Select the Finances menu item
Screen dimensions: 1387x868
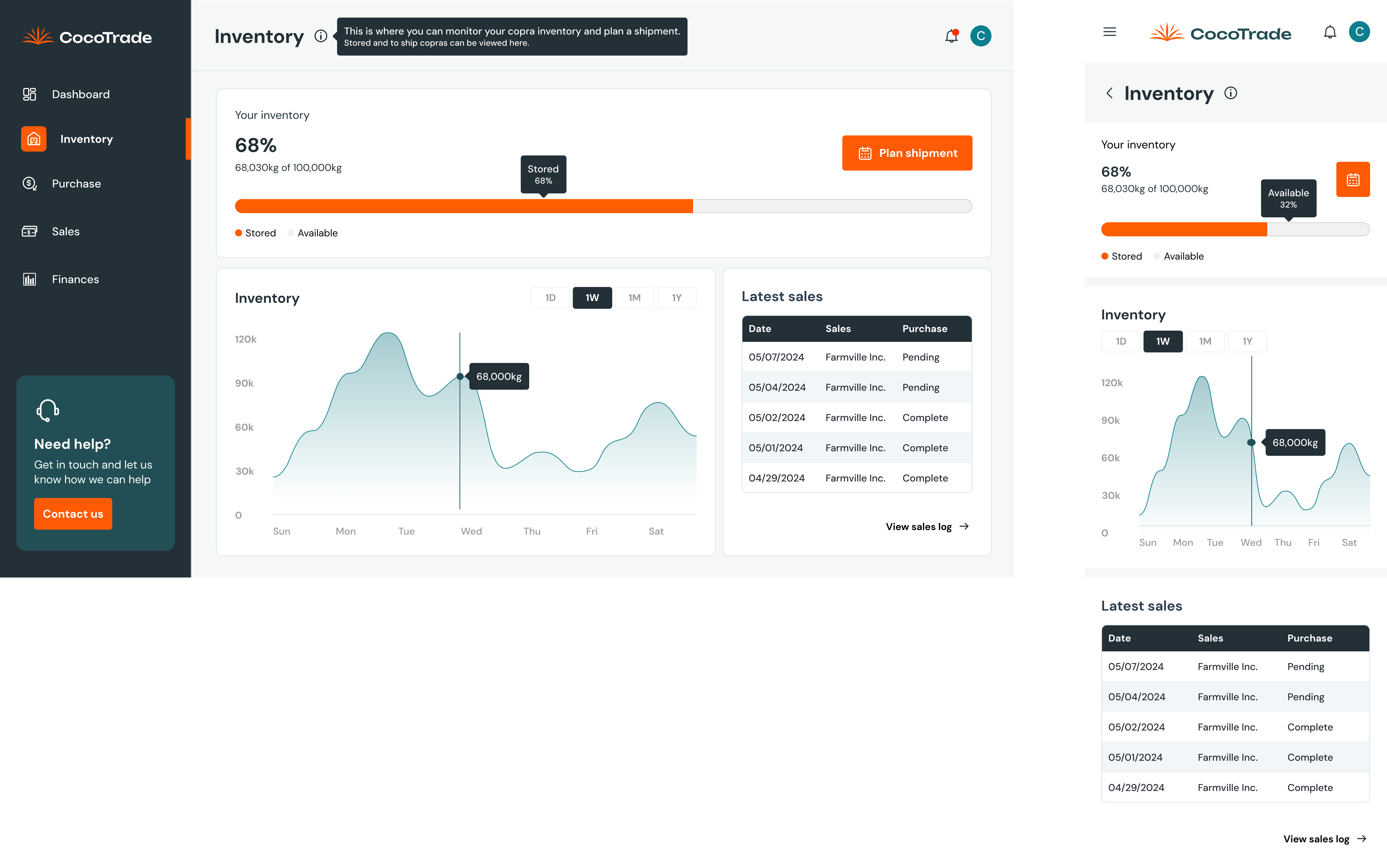click(75, 279)
